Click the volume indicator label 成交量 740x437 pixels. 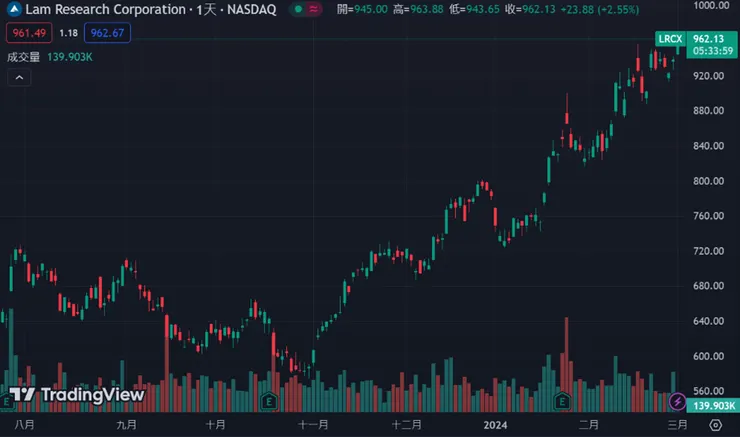(x=23, y=57)
